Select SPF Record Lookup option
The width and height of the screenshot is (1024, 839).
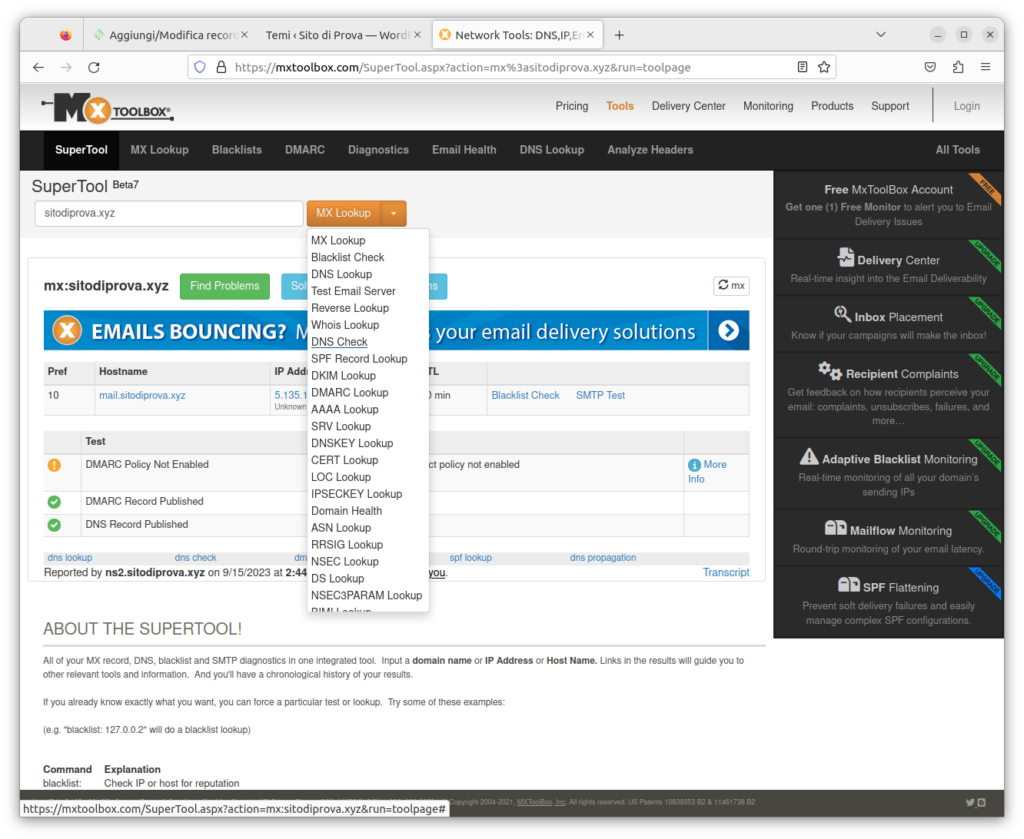pos(359,359)
